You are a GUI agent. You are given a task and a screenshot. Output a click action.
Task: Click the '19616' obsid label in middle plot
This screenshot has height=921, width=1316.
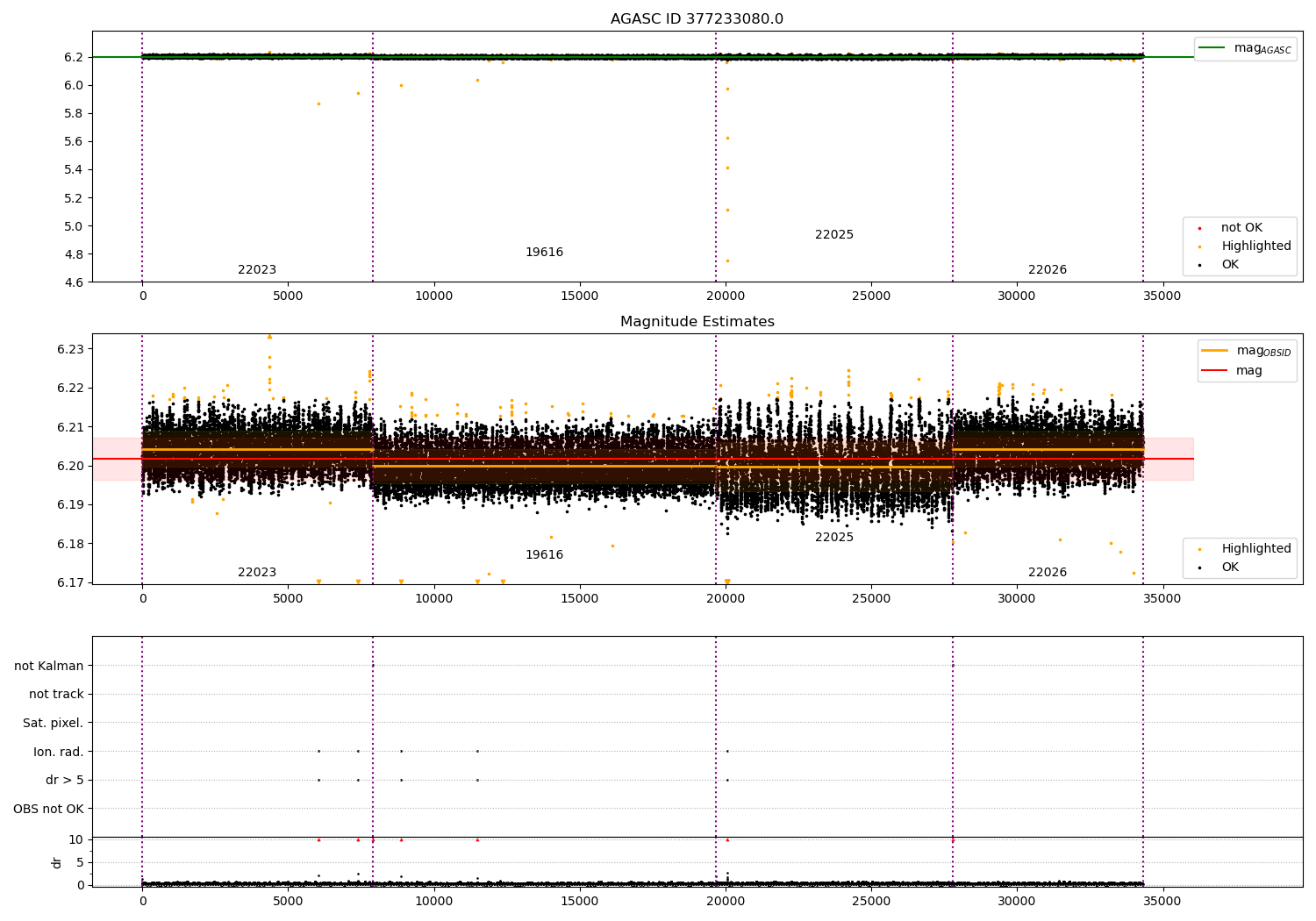[x=544, y=555]
